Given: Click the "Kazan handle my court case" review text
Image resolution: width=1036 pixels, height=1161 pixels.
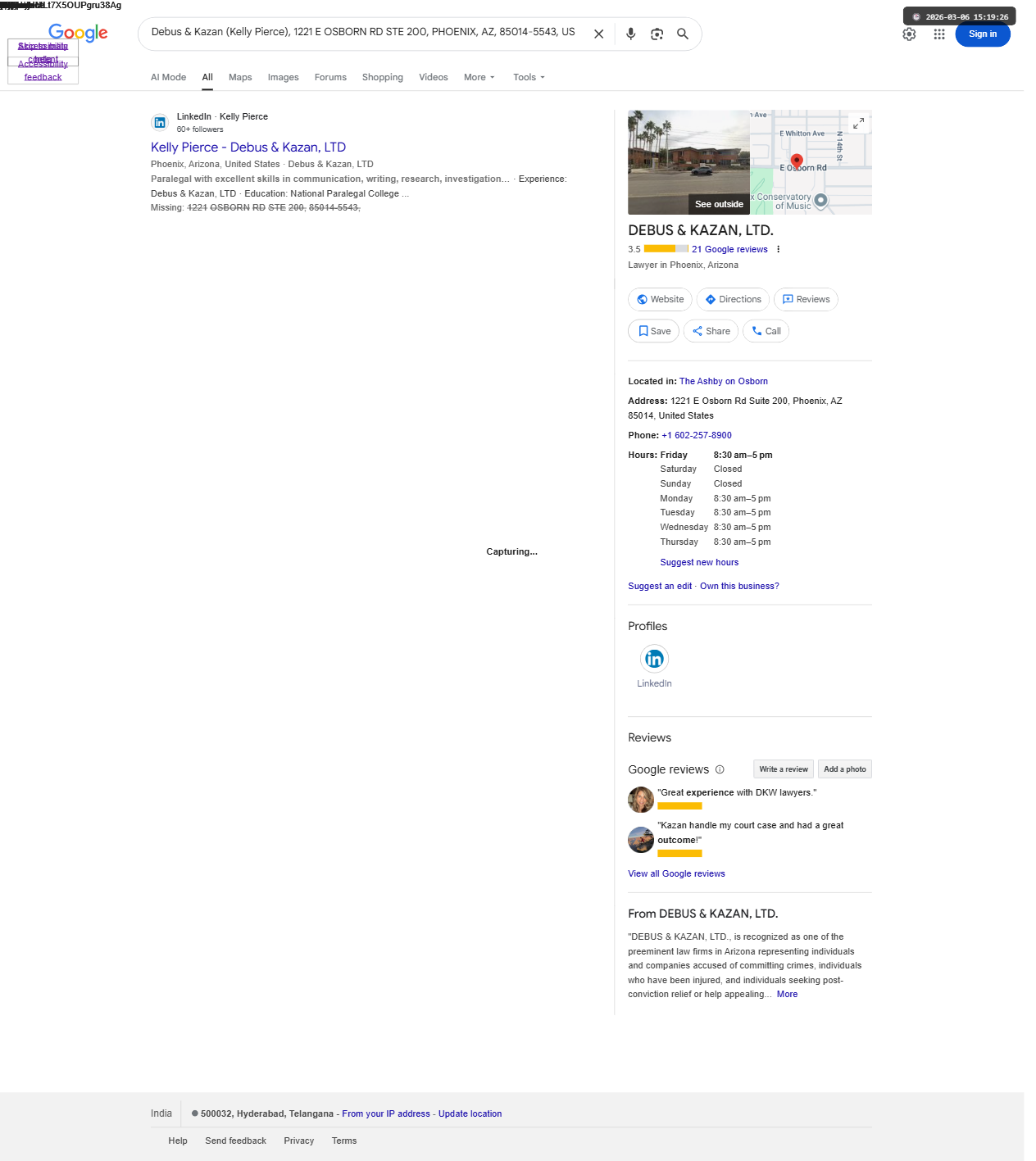Looking at the screenshot, I should click(750, 832).
